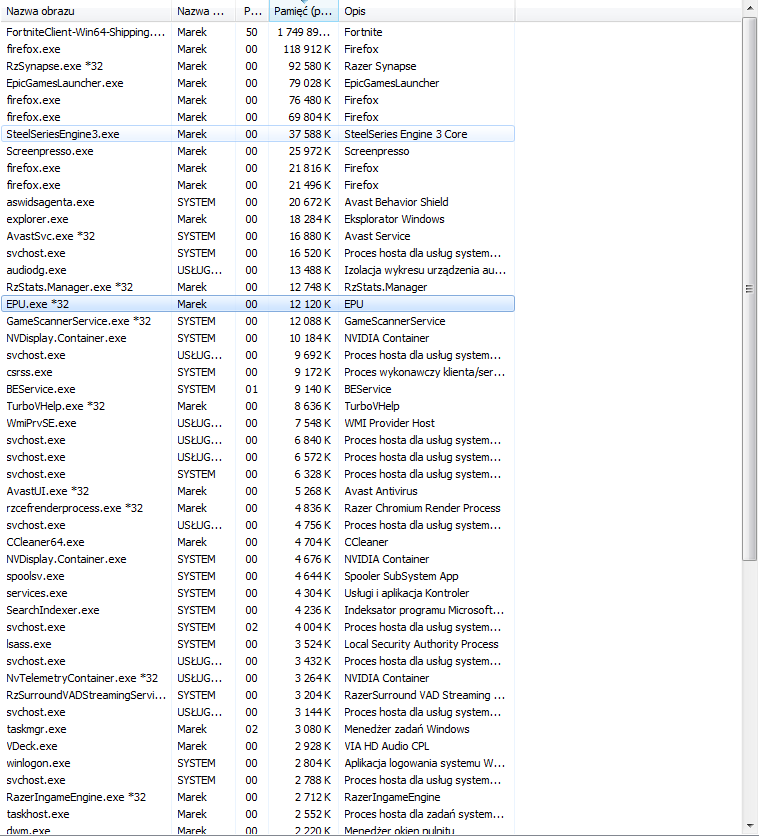Select the aswidsagenta.exe process
Viewport: 759px width, 838px height.
(x=258, y=202)
